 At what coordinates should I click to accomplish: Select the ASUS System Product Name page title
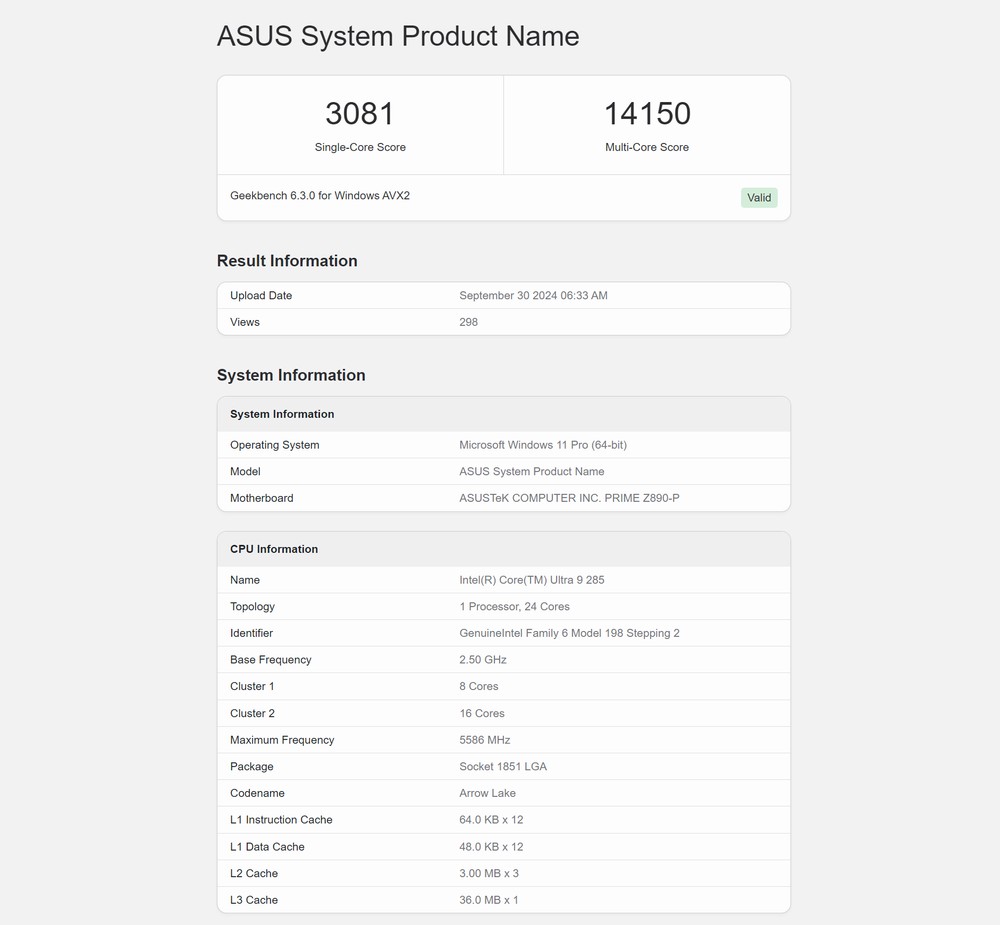[398, 36]
